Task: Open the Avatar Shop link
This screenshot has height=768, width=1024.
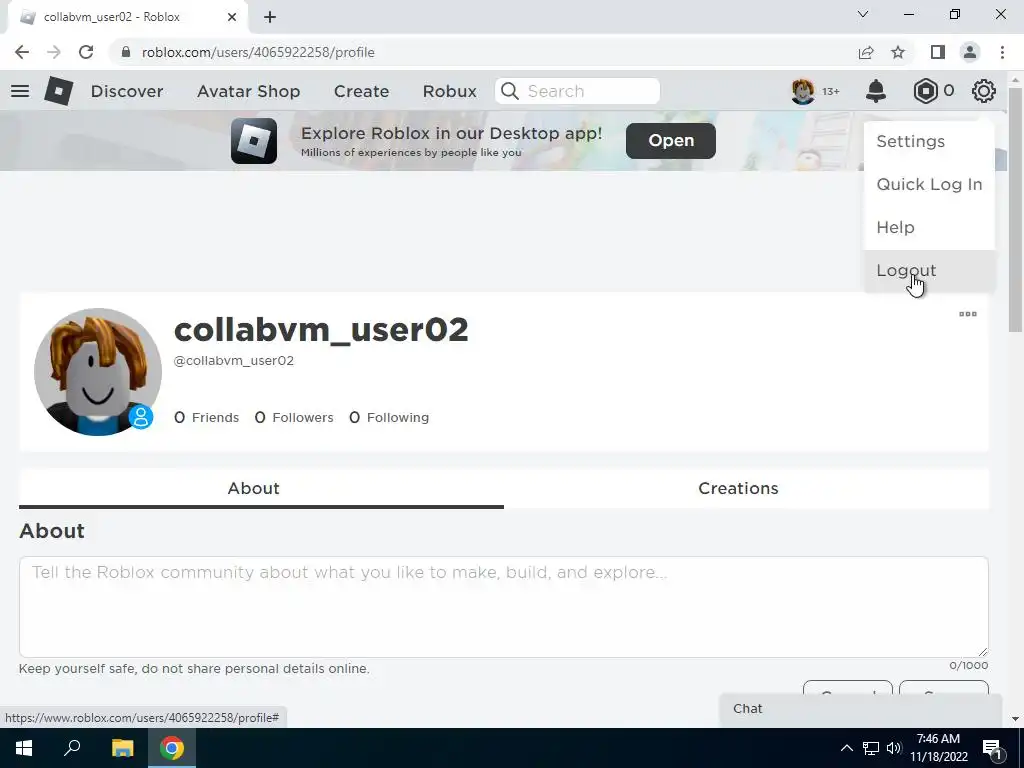Action: (248, 91)
